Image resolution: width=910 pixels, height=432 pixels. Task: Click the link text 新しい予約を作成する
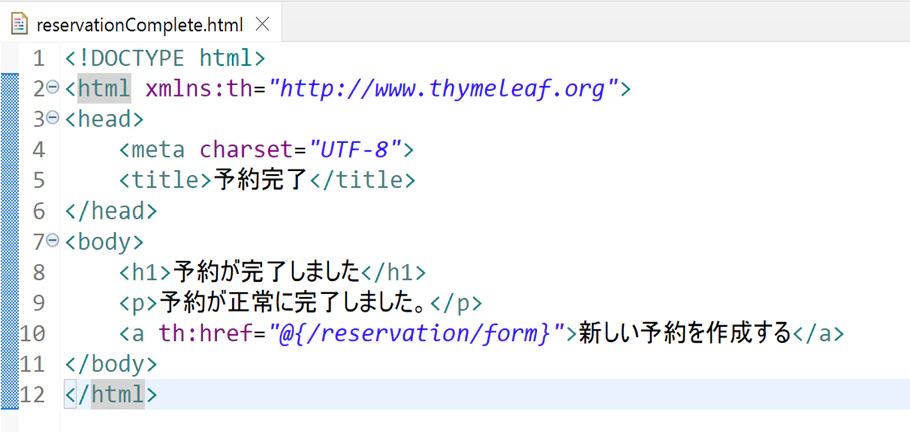685,334
